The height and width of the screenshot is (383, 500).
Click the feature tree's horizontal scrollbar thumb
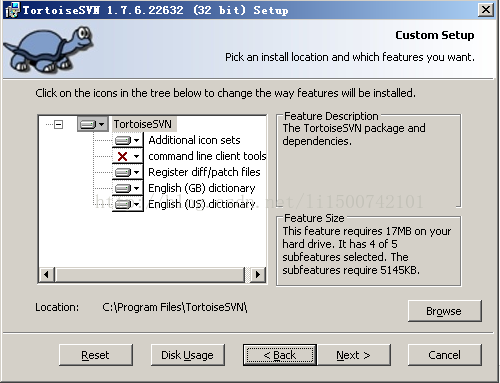150,275
